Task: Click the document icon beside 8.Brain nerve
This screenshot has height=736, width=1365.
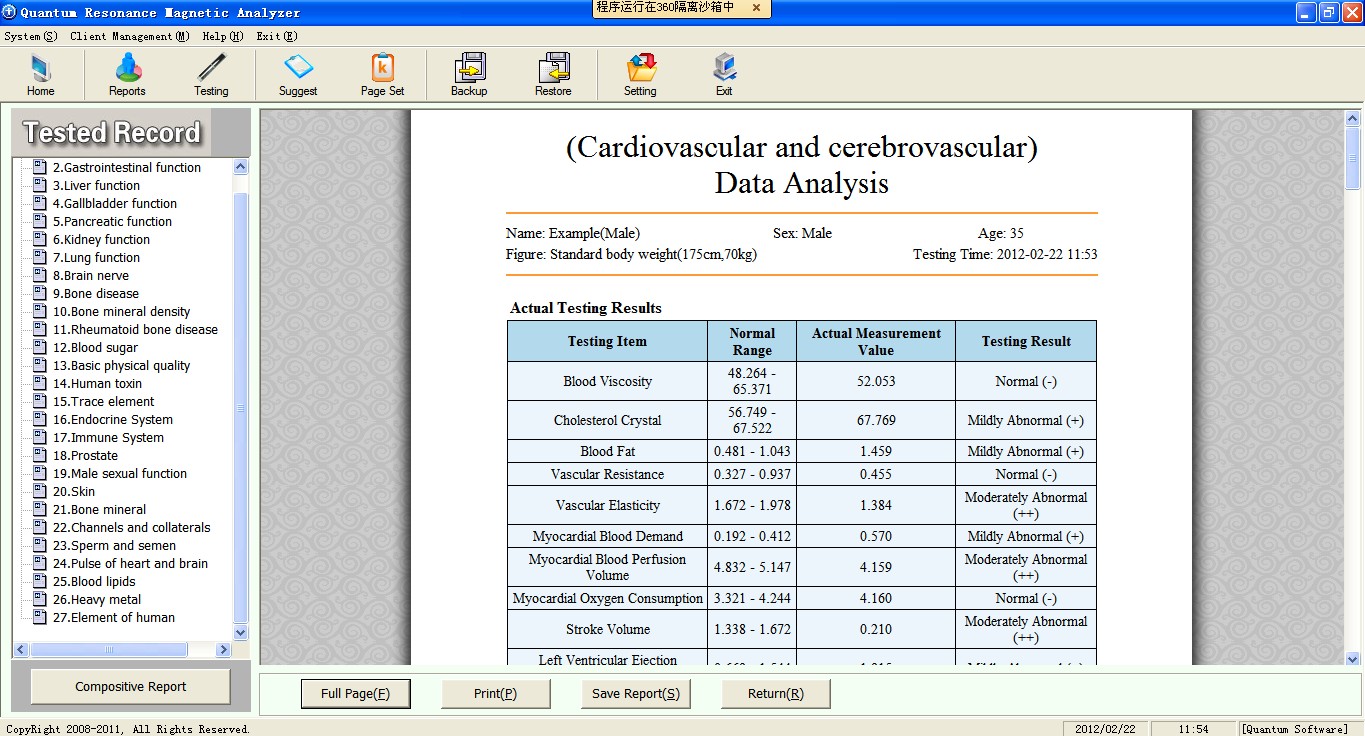Action: 40,275
